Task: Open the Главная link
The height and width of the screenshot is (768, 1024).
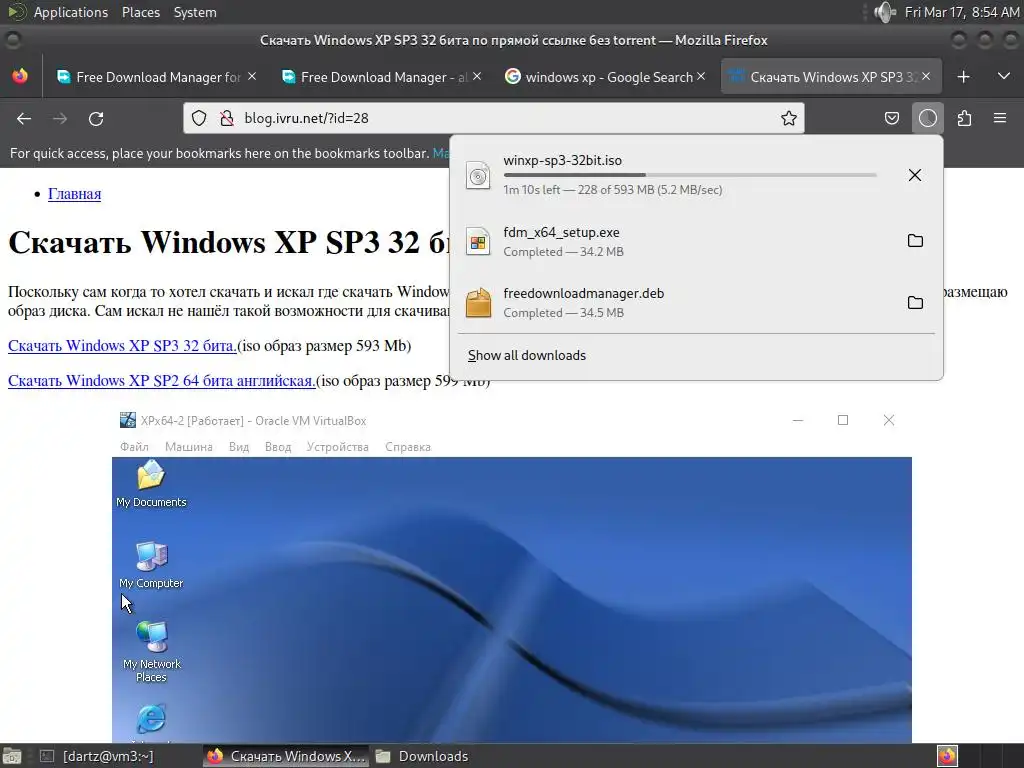Action: click(74, 194)
